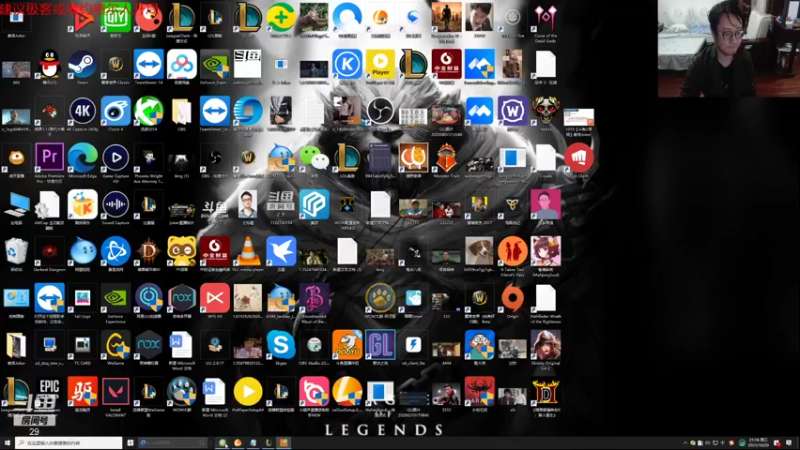
Task: Open the WeChat desktop shortcut
Action: [314, 158]
